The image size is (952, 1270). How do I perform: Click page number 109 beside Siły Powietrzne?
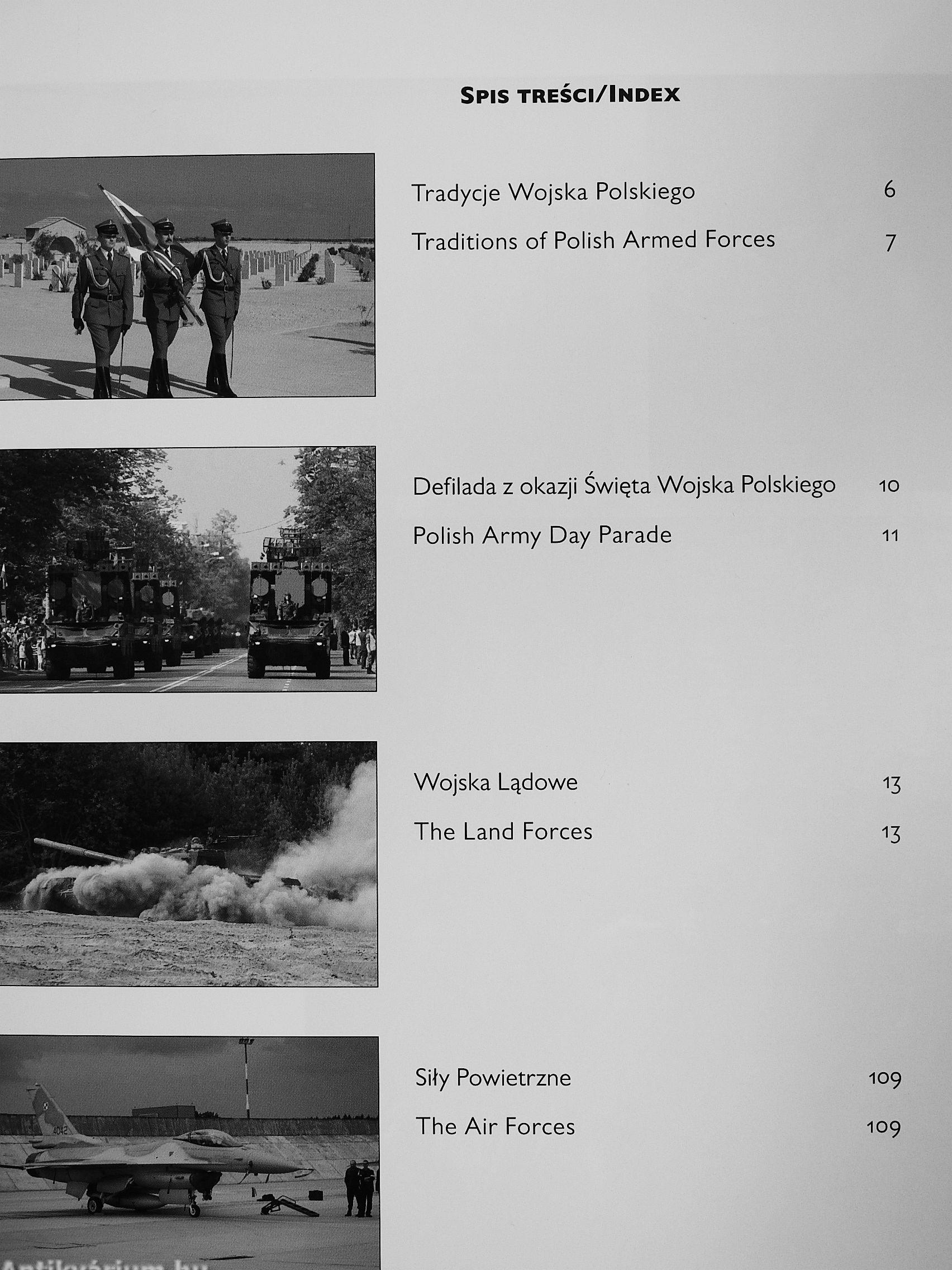[x=884, y=1079]
